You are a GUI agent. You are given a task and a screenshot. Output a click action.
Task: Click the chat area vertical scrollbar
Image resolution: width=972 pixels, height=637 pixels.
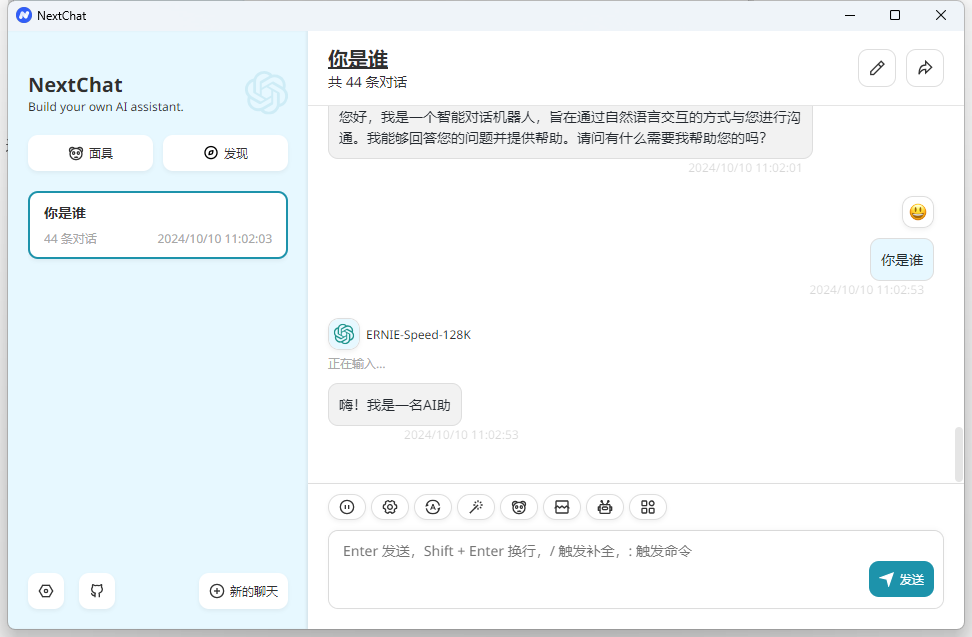pos(958,454)
